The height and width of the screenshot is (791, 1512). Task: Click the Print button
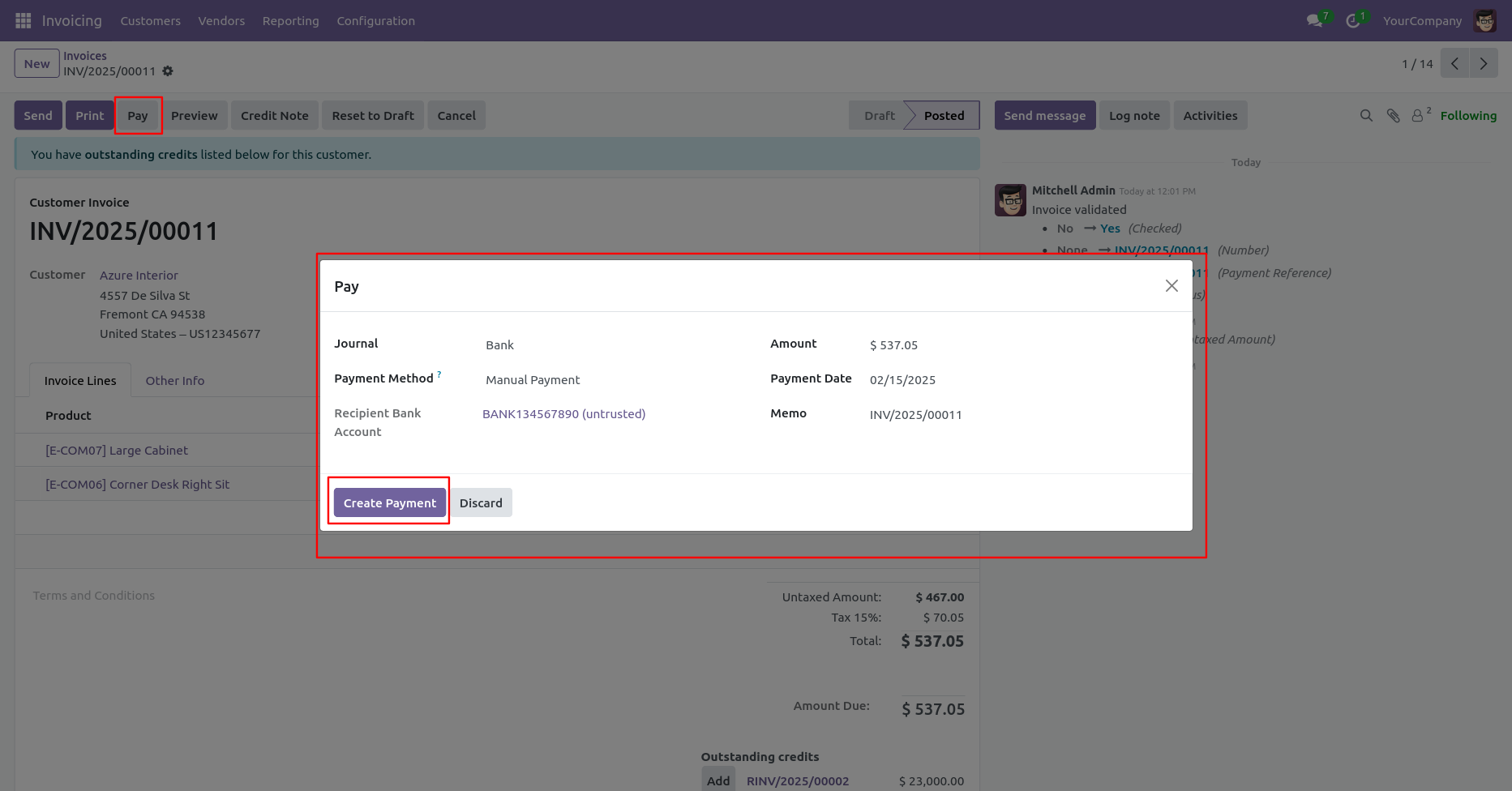[90, 115]
